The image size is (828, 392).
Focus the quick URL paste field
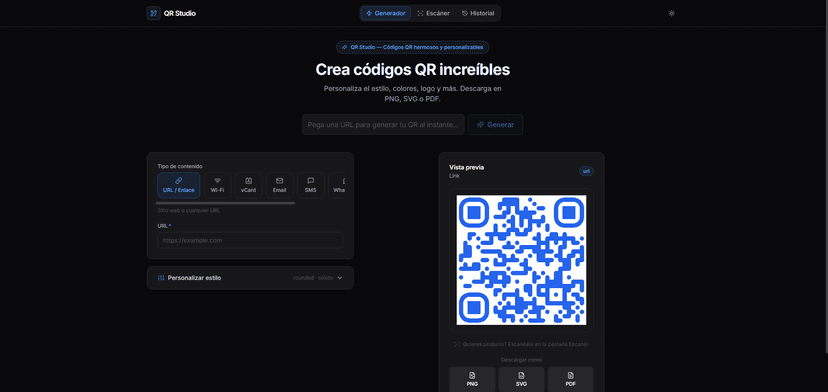(383, 125)
